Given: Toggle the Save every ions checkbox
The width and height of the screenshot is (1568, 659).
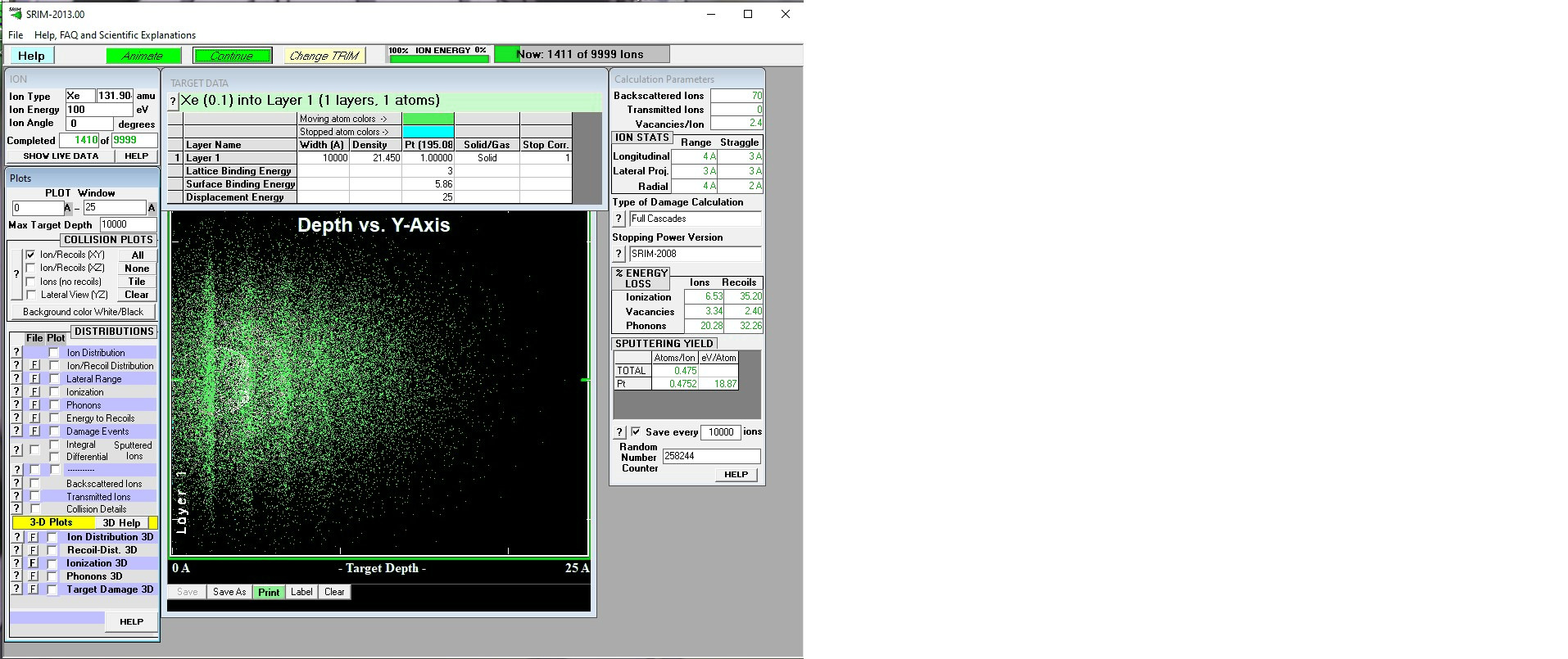Looking at the screenshot, I should coord(636,431).
